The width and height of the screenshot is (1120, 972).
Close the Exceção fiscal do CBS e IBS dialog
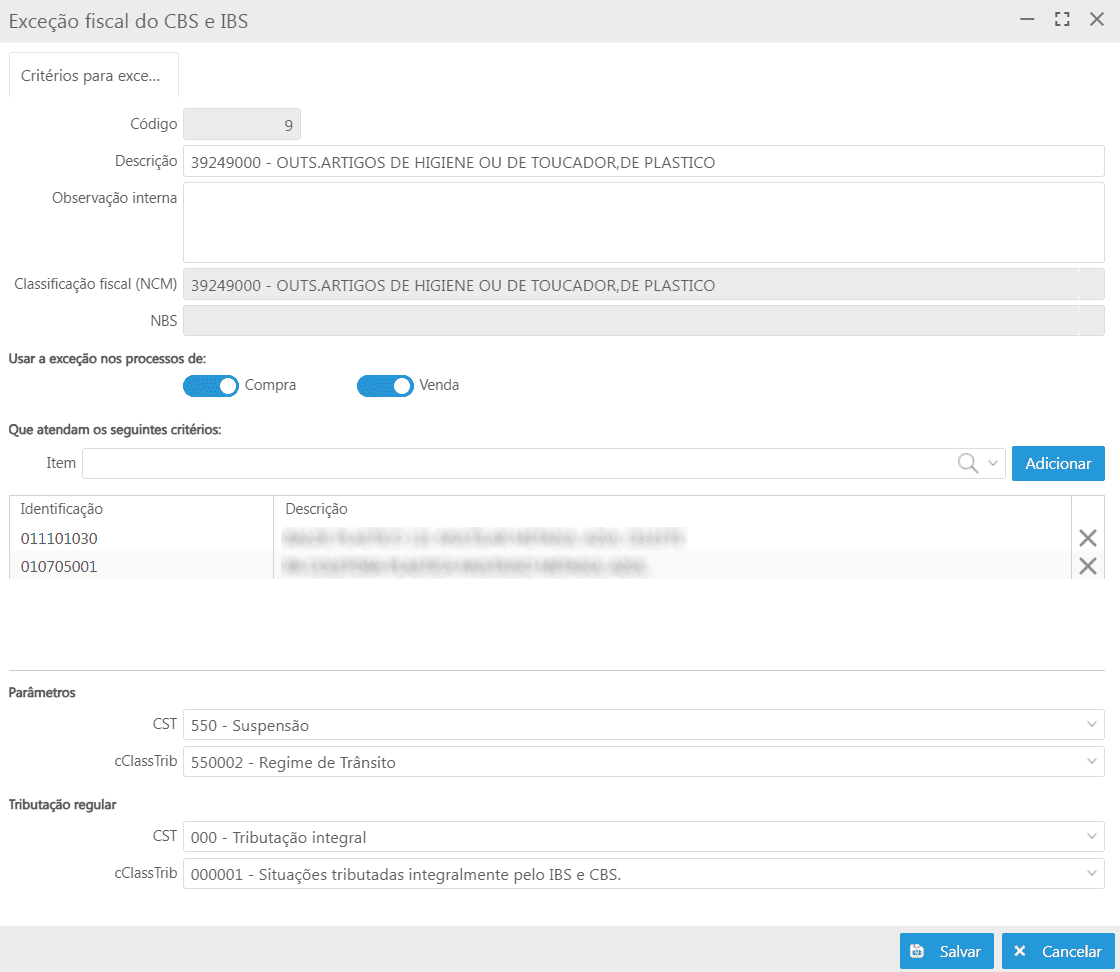[x=1096, y=20]
